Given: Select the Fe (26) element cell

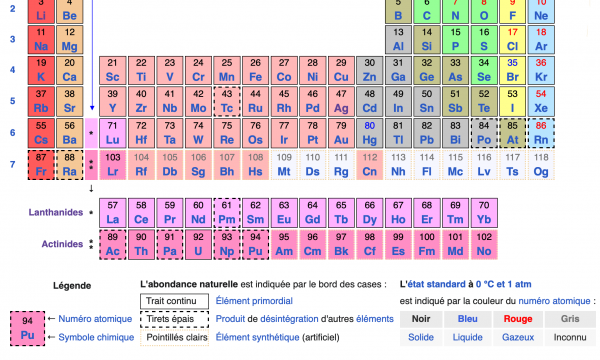Looking at the screenshot, I should (x=256, y=70).
